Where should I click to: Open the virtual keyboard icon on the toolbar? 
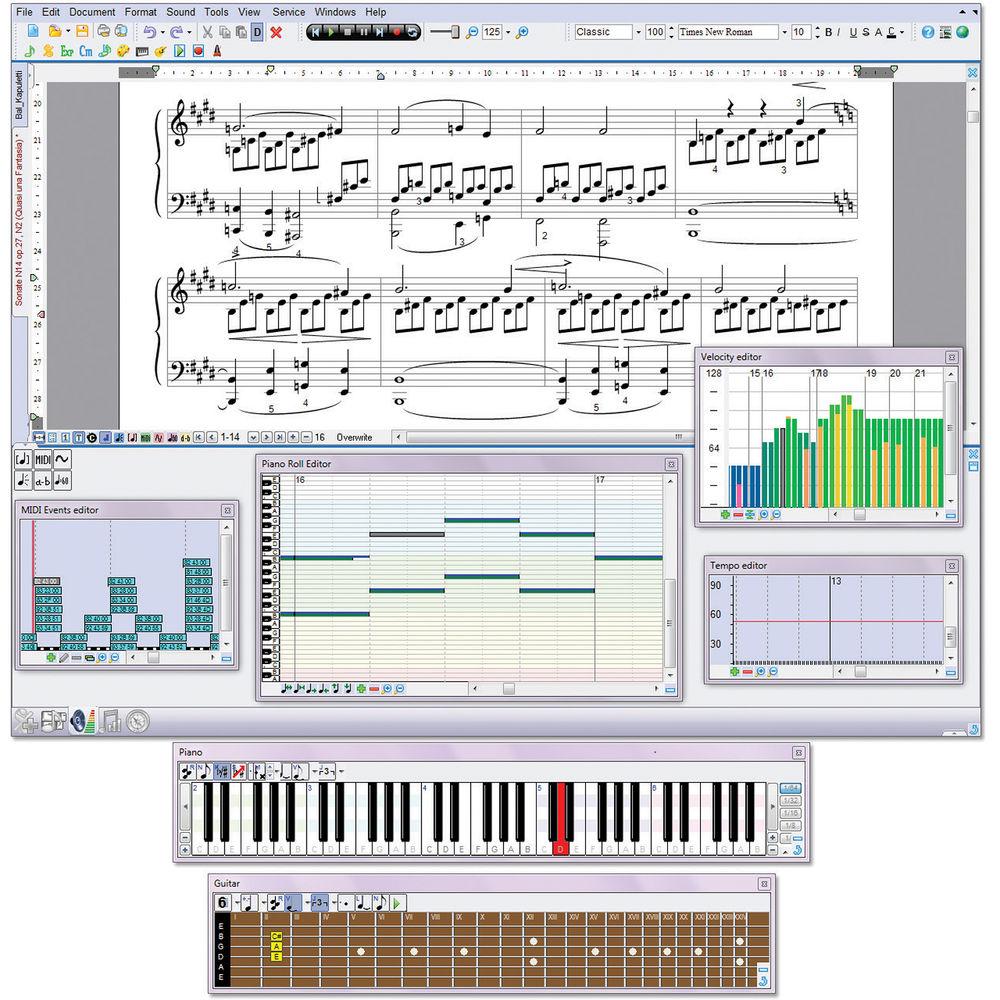click(x=141, y=49)
